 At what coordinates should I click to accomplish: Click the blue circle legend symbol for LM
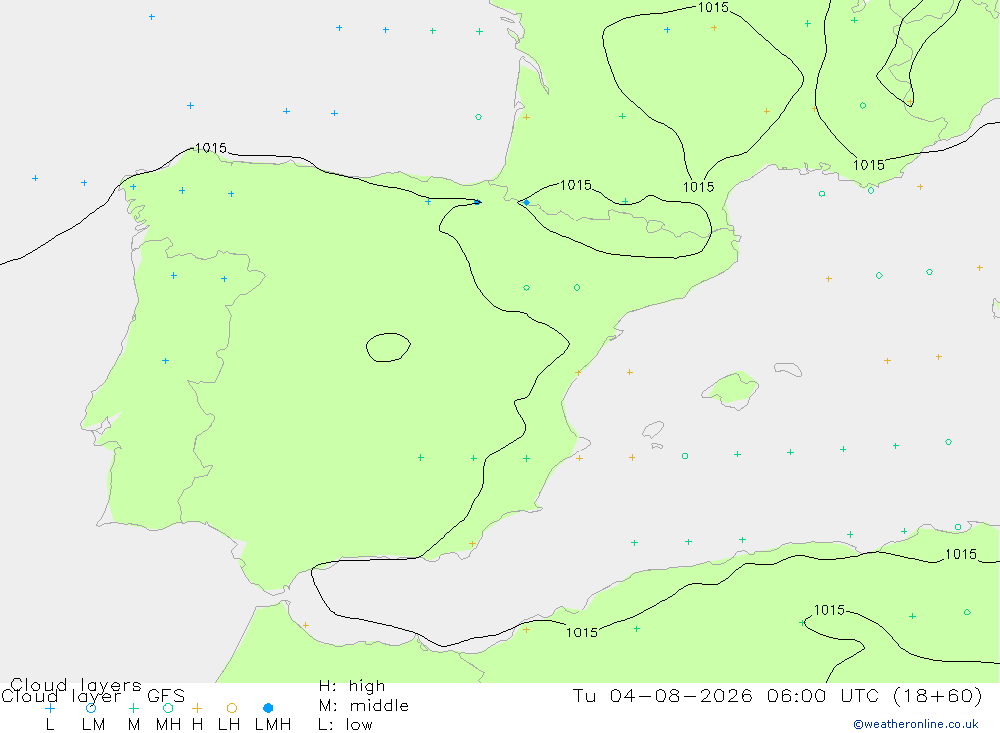pos(91,708)
